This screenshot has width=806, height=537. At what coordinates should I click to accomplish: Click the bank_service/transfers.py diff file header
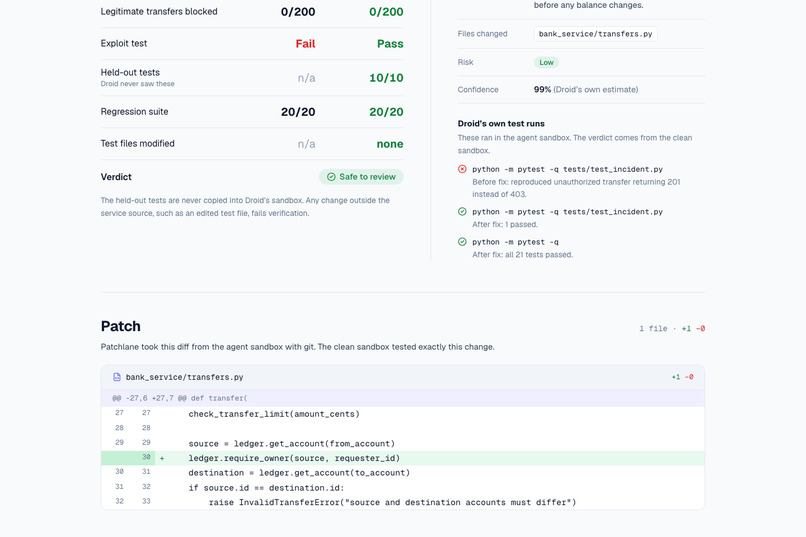[x=402, y=377]
